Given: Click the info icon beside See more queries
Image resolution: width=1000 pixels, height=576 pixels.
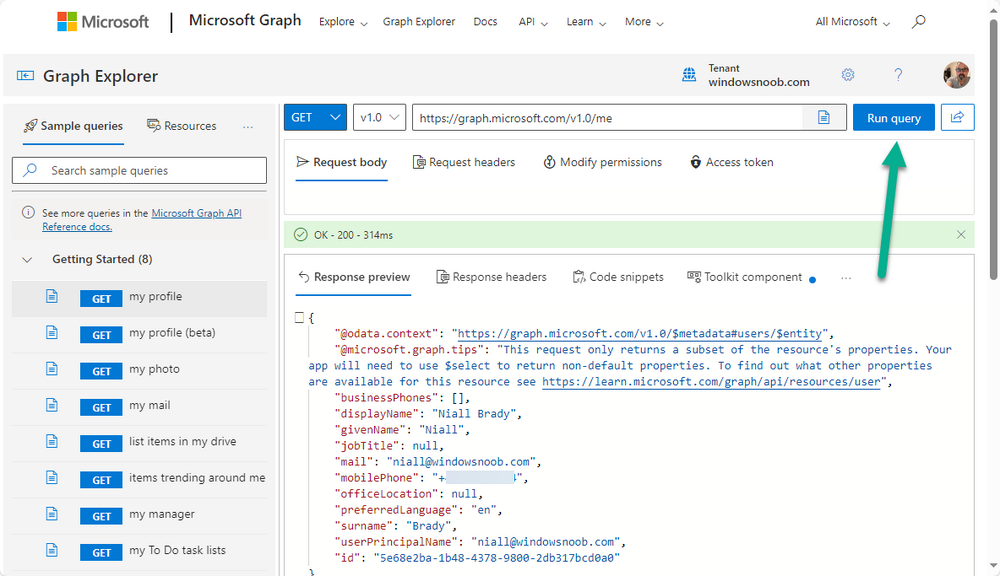Looking at the screenshot, I should [28, 212].
